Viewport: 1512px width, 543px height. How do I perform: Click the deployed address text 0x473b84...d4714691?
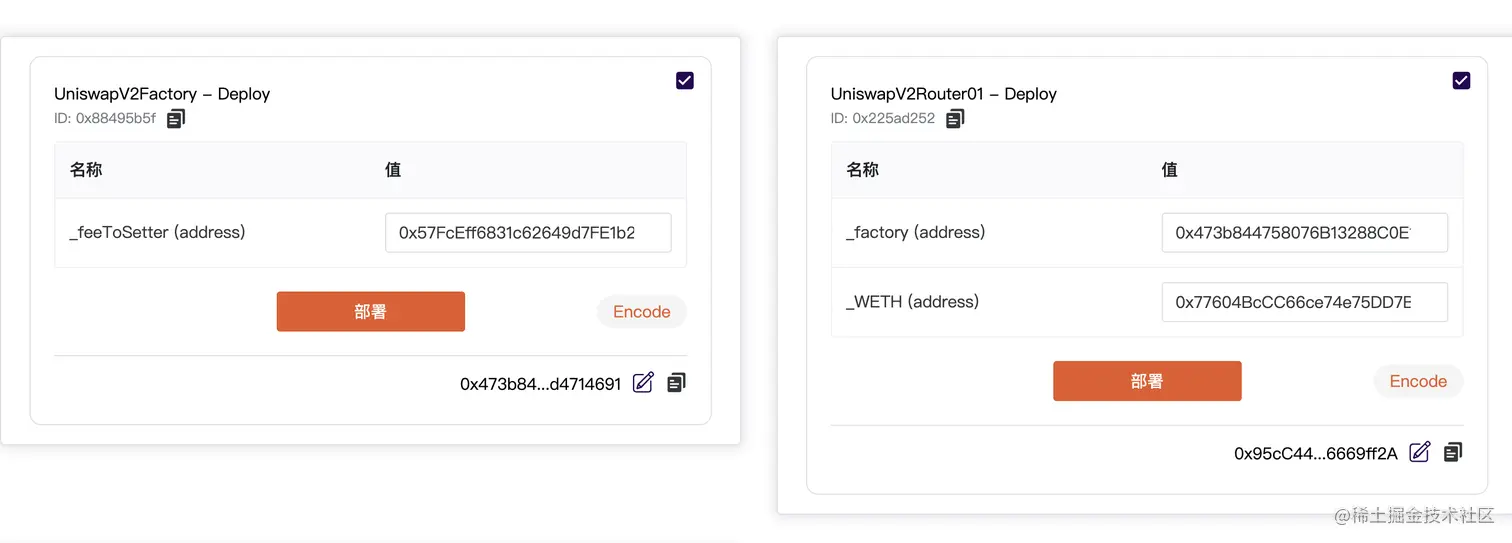540,383
